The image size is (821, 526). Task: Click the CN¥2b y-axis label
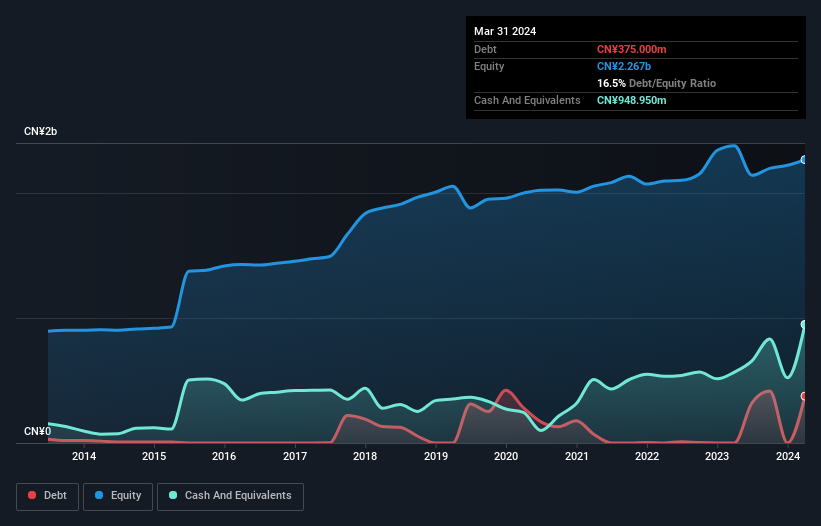(x=41, y=132)
